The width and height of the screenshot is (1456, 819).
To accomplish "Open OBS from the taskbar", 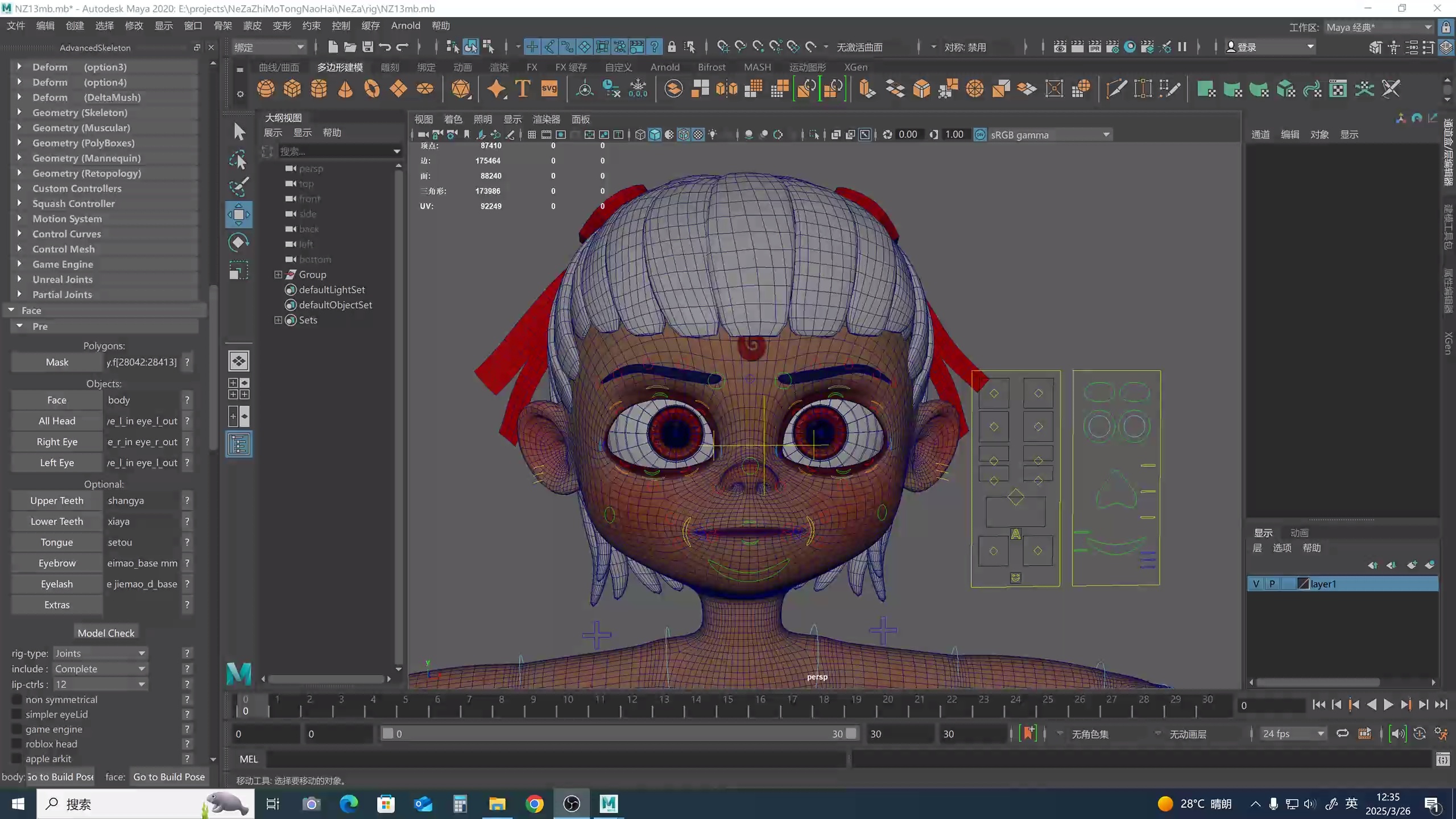I will [x=572, y=804].
